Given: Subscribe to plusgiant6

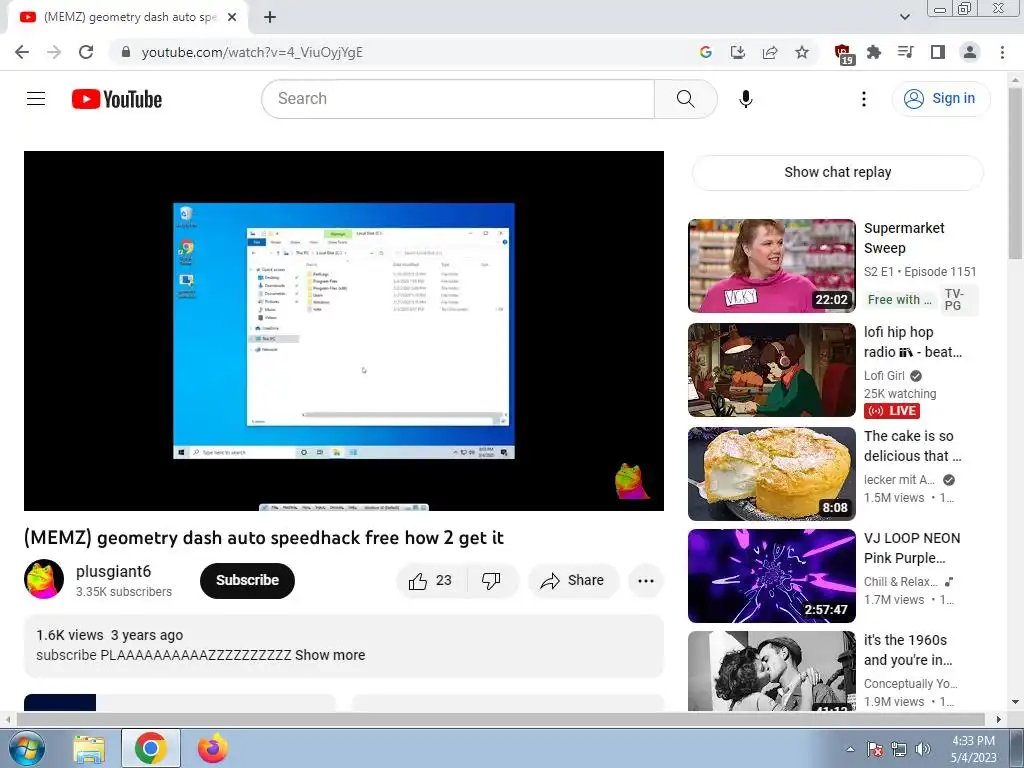Looking at the screenshot, I should point(248,581).
